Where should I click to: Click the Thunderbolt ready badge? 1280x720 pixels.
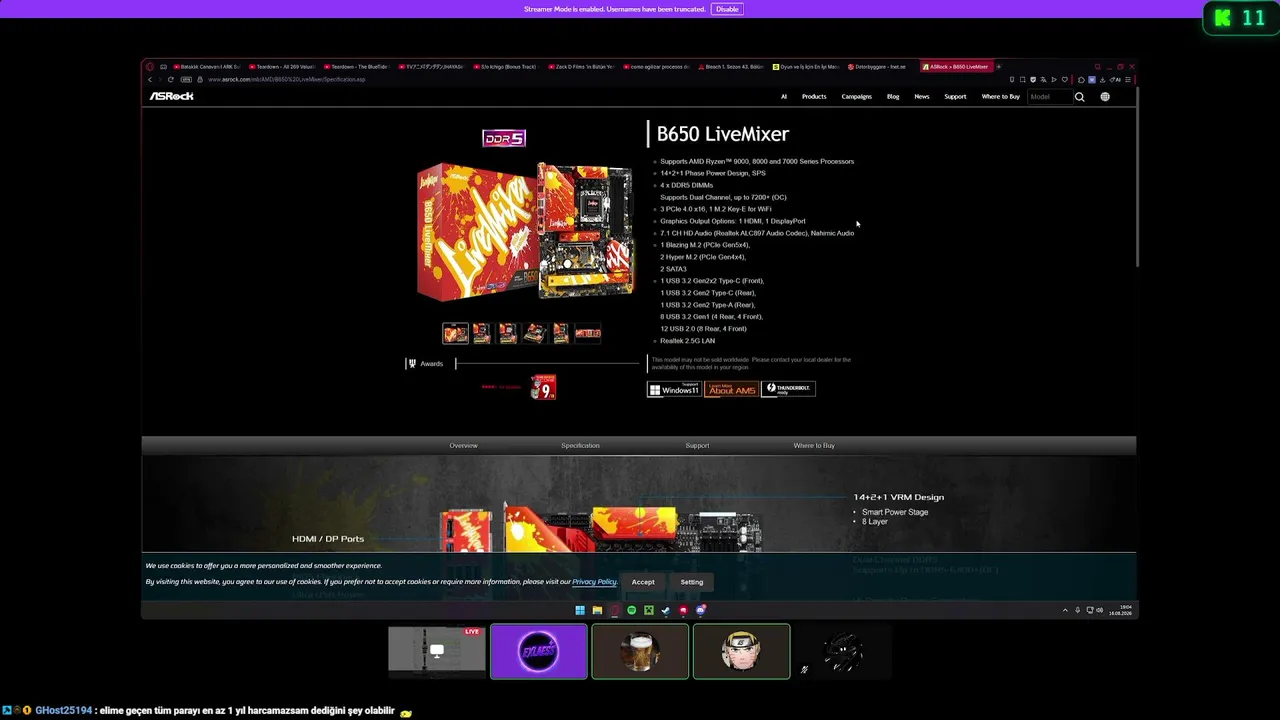point(788,389)
